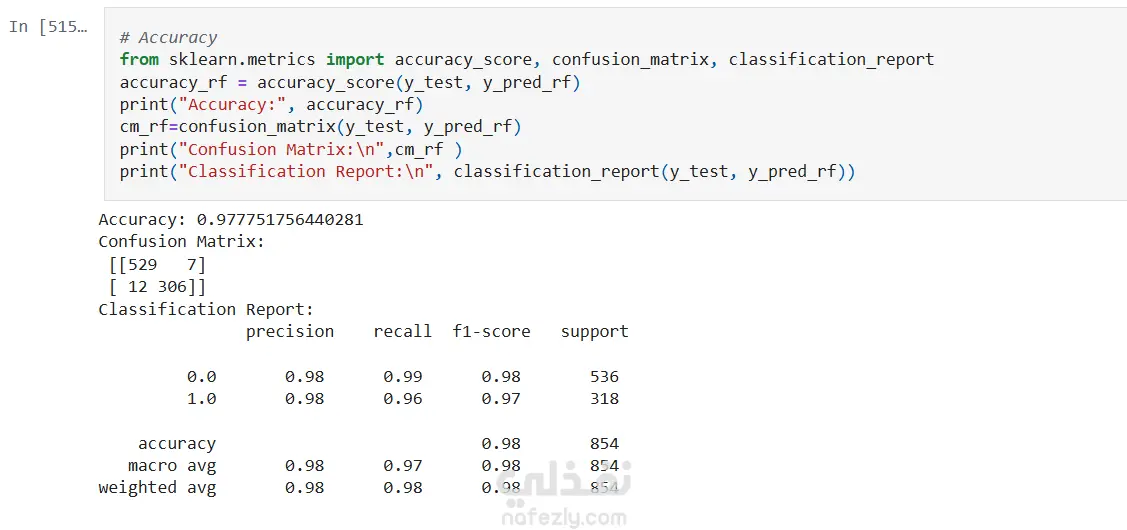The height and width of the screenshot is (530, 1127).
Task: Click the nafezly.com watermark text
Action: 564,517
